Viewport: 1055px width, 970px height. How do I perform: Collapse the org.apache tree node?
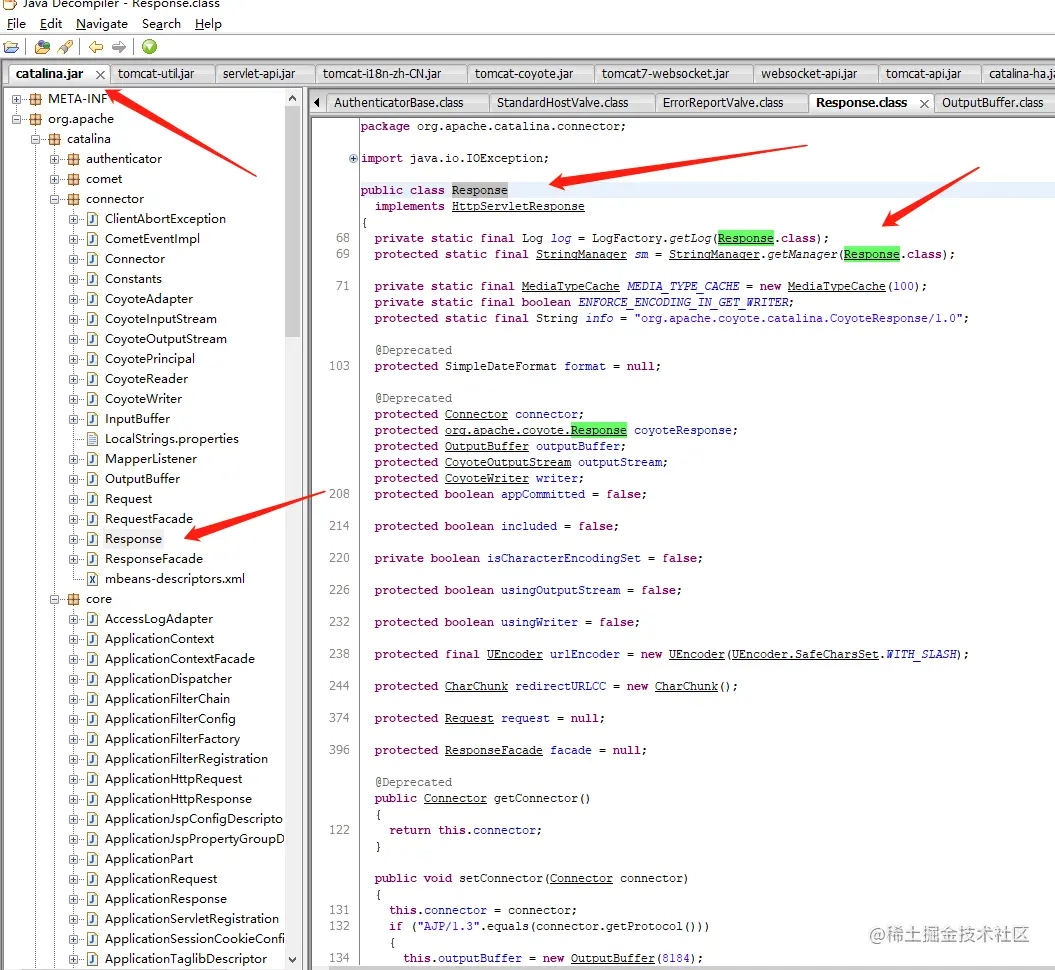16,119
